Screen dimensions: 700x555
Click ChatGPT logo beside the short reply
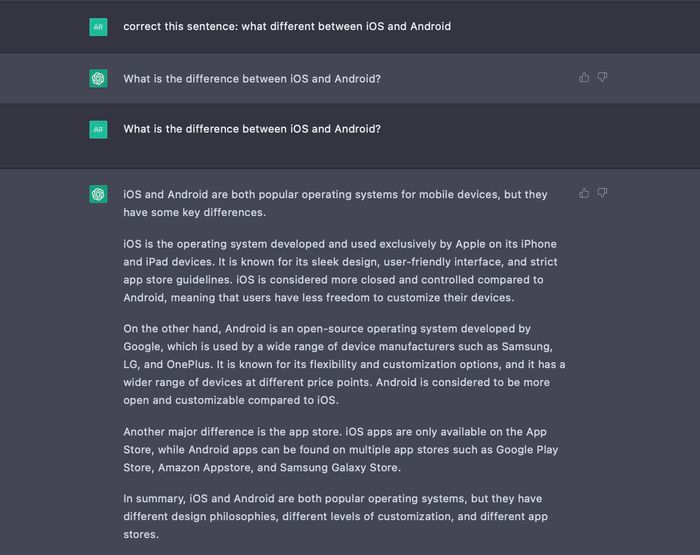click(x=98, y=79)
